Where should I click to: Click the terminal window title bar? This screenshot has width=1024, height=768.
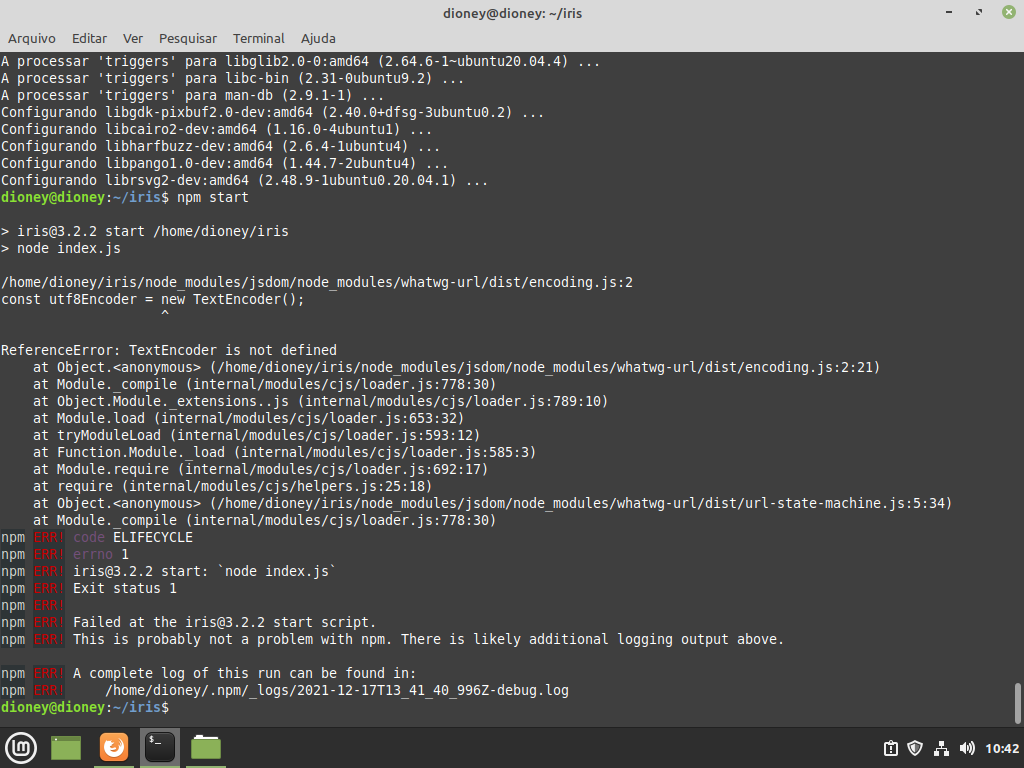click(x=512, y=13)
